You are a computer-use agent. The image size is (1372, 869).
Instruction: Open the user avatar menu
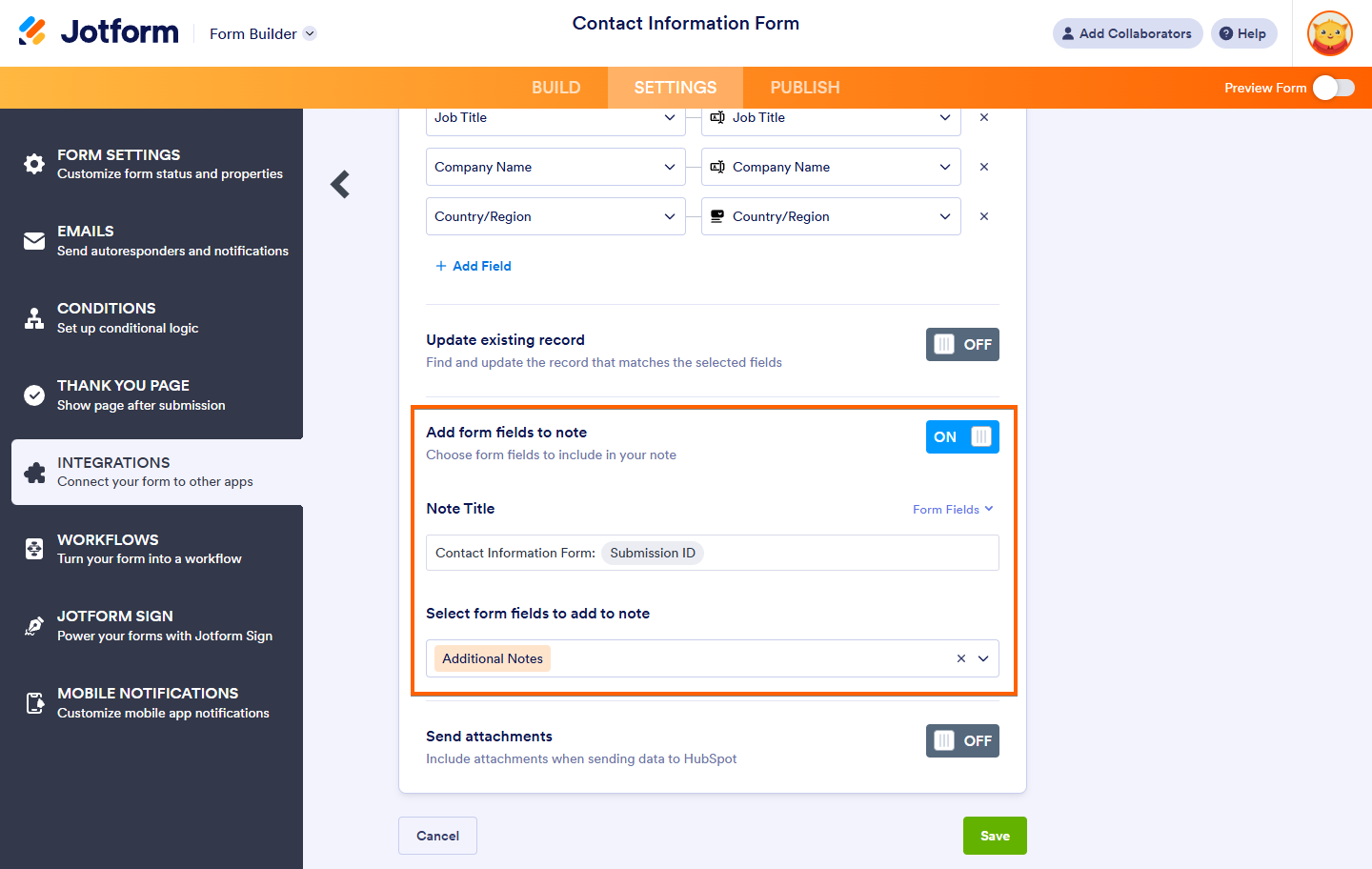1330,33
